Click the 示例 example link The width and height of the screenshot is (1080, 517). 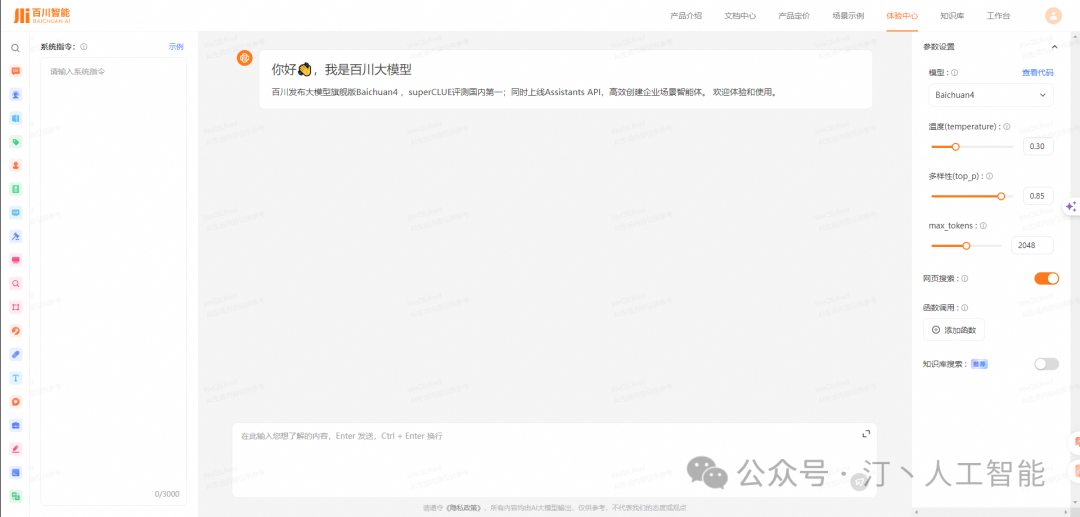(176, 47)
